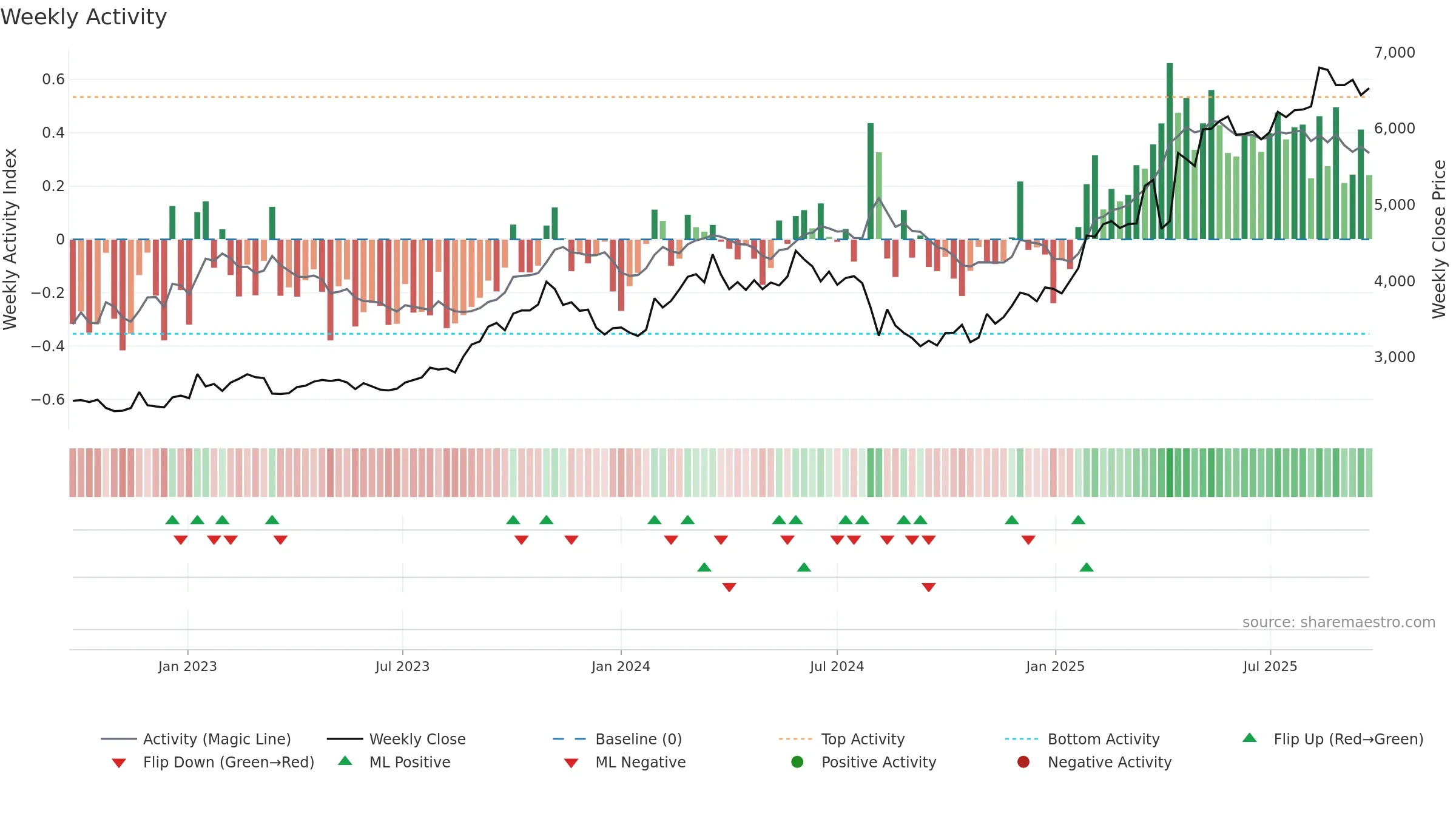Image resolution: width=1456 pixels, height=819 pixels.
Task: Click the Weekly Activity Index axis title
Action: tap(10, 239)
